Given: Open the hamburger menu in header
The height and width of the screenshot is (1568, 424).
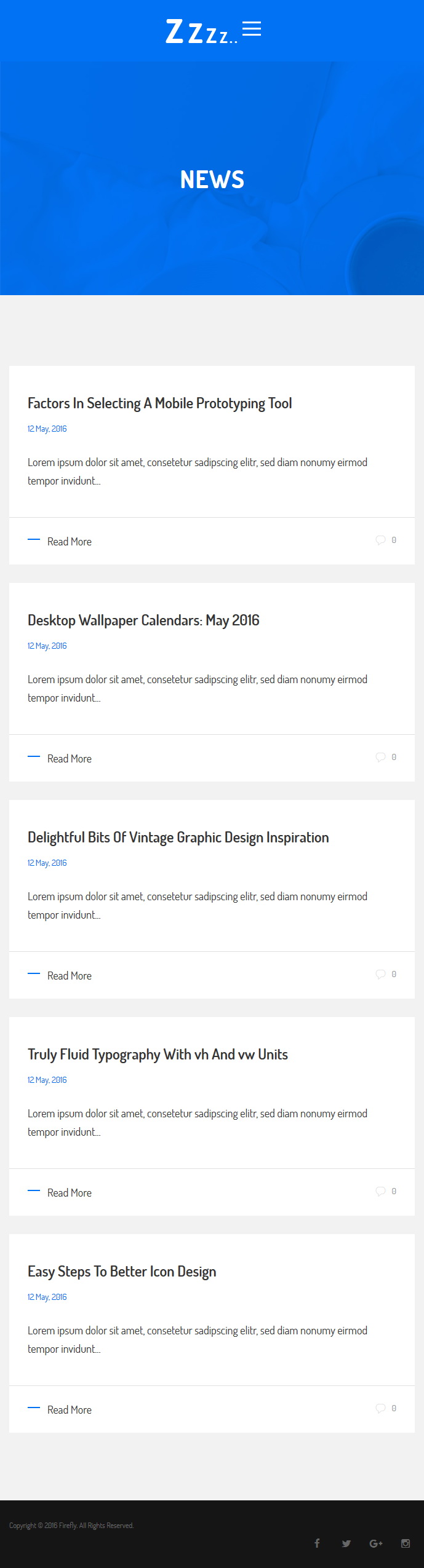Looking at the screenshot, I should pyautogui.click(x=252, y=29).
